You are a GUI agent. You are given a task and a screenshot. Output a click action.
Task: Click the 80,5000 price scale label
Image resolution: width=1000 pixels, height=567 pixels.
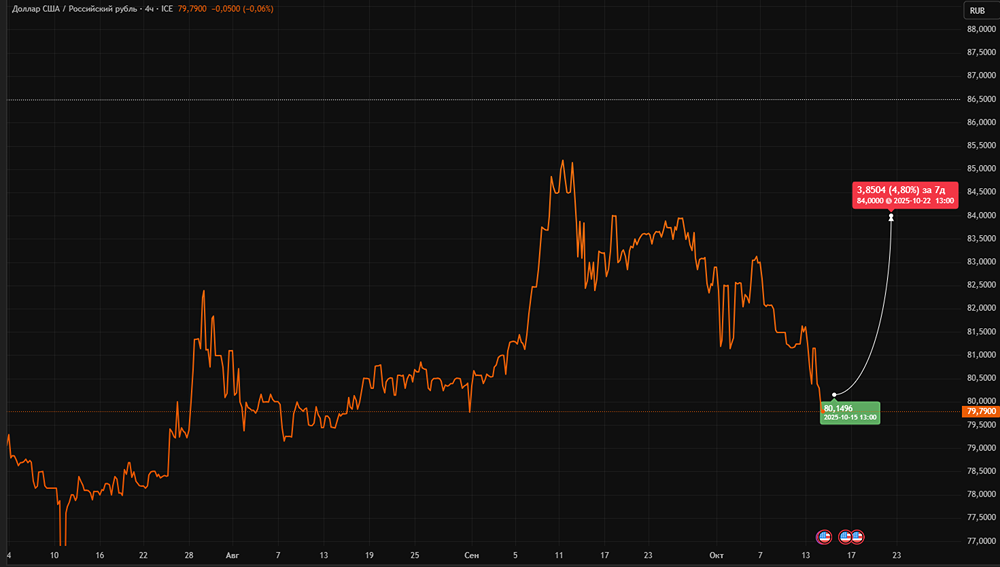(981, 378)
